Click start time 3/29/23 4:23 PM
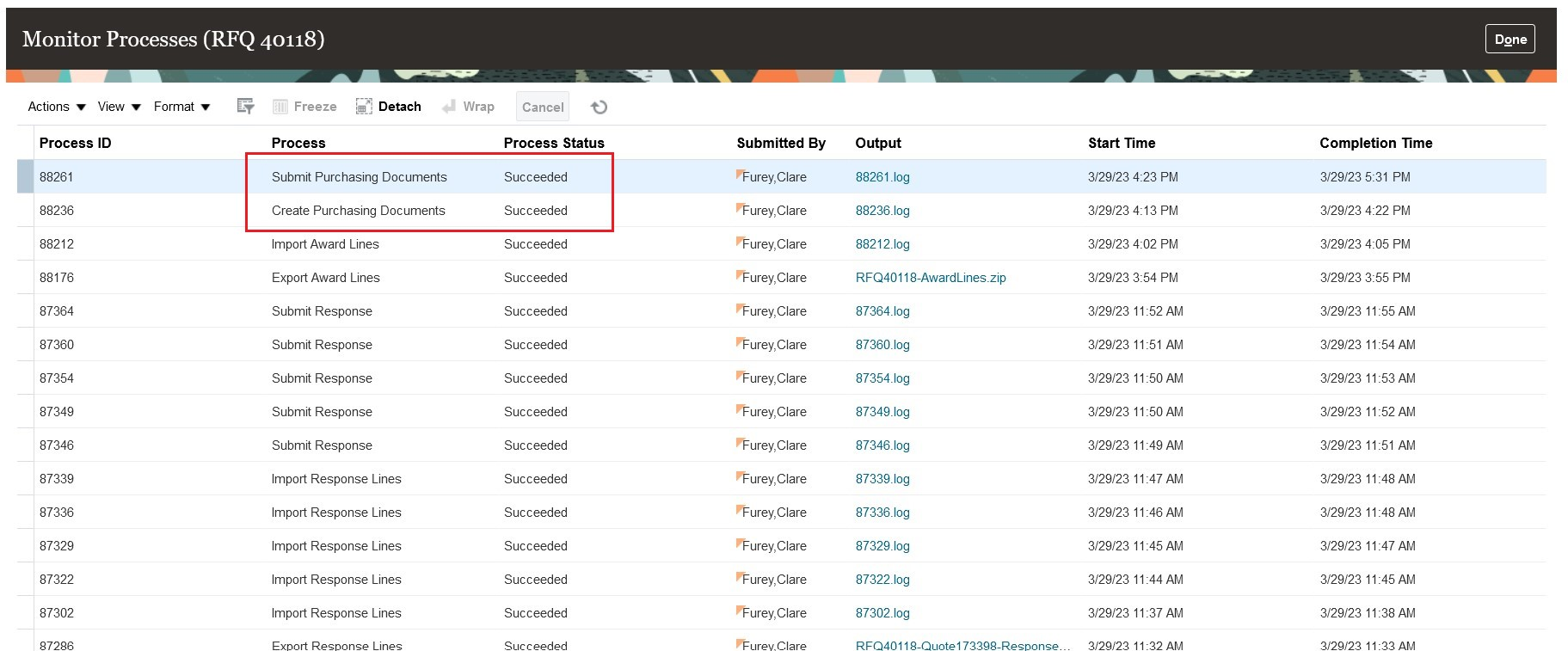The width and height of the screenshot is (1568, 651). click(1133, 177)
